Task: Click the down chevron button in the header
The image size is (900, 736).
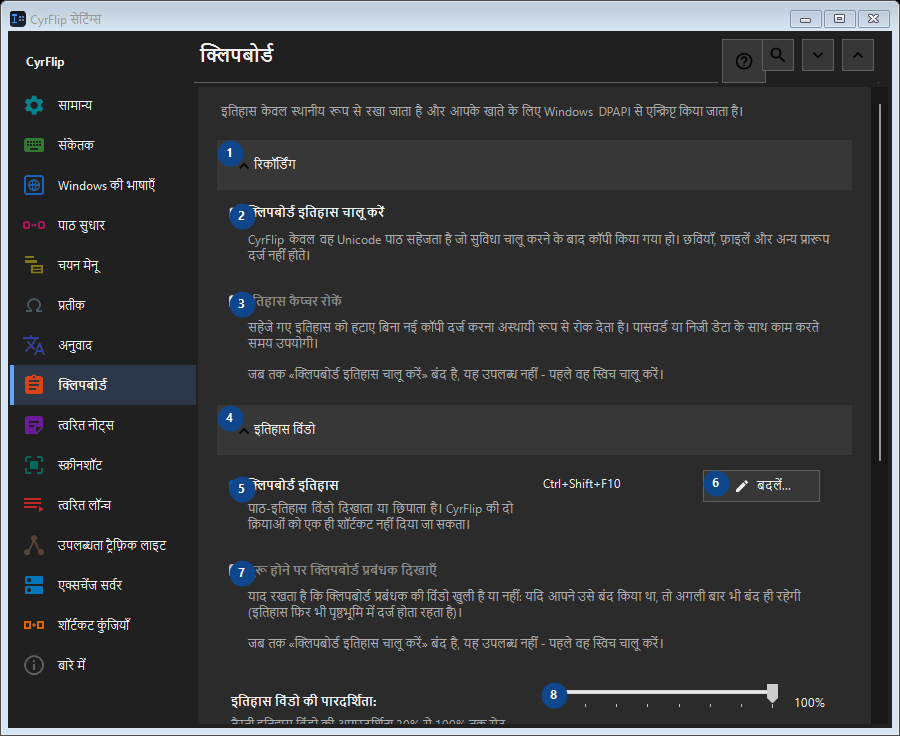Action: (818, 55)
